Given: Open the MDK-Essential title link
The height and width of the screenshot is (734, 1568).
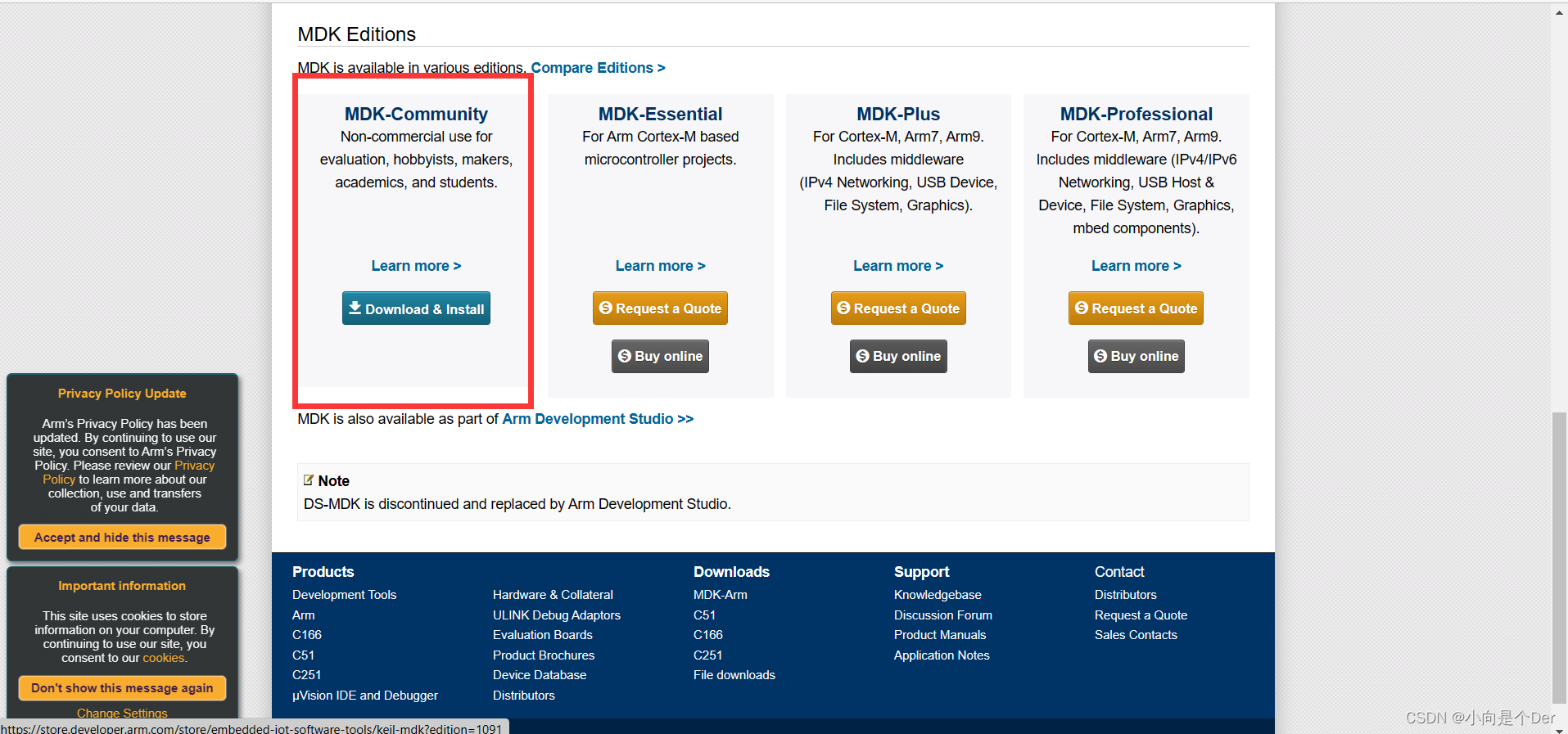Looking at the screenshot, I should [x=660, y=114].
